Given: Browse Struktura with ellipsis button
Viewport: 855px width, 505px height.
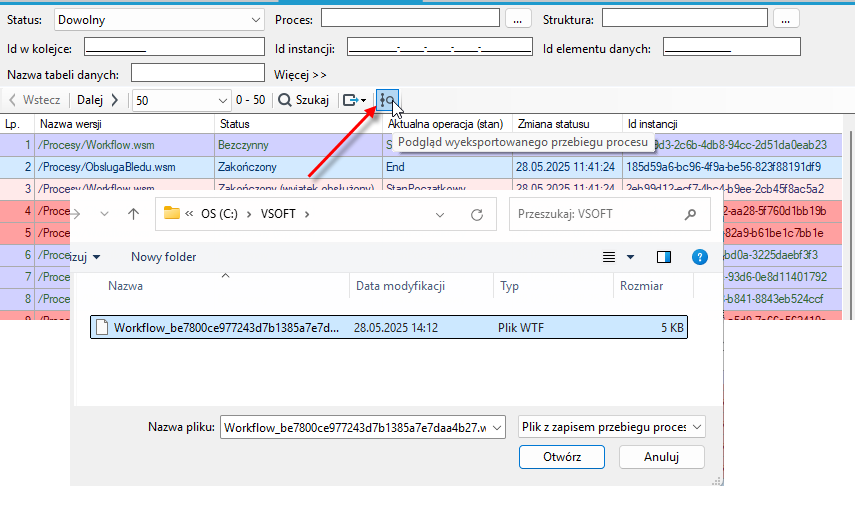Looking at the screenshot, I should 786,19.
